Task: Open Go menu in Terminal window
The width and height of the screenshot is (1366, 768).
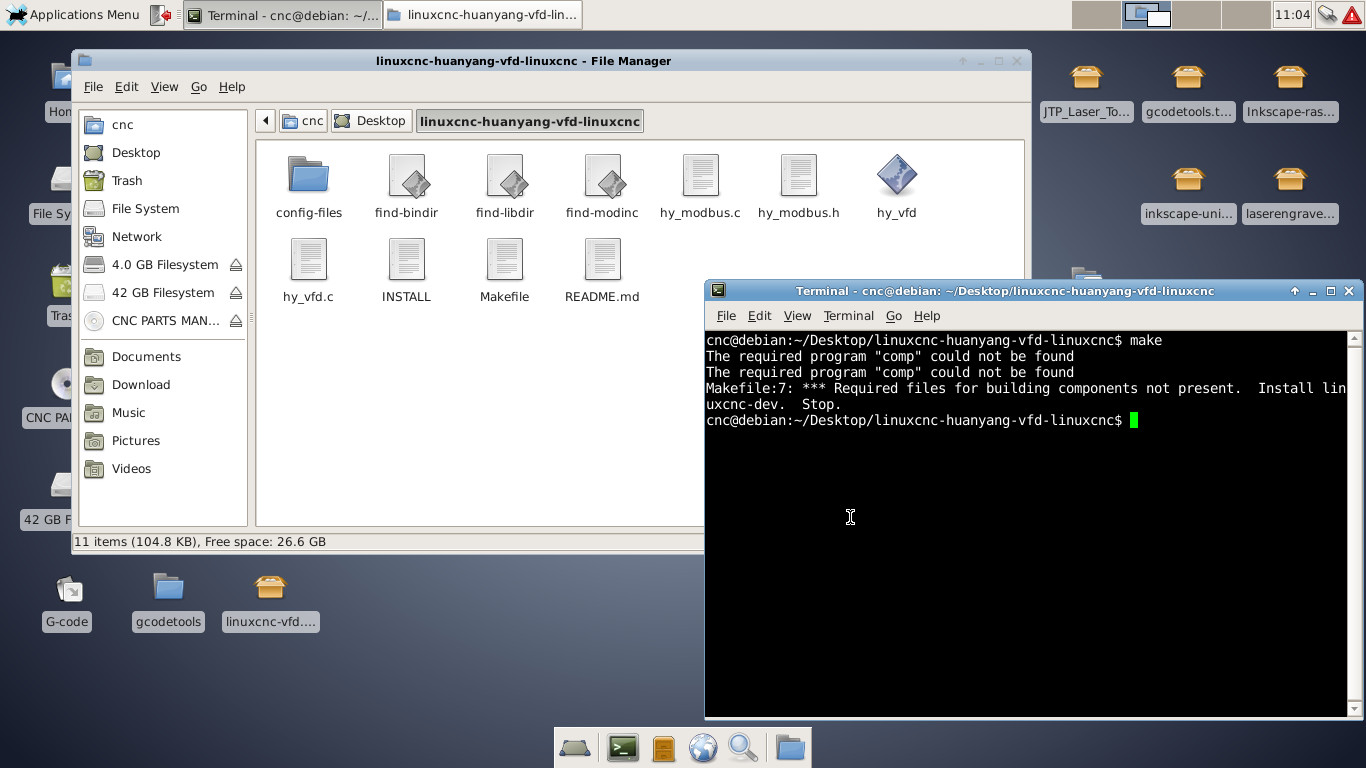Action: tap(894, 316)
